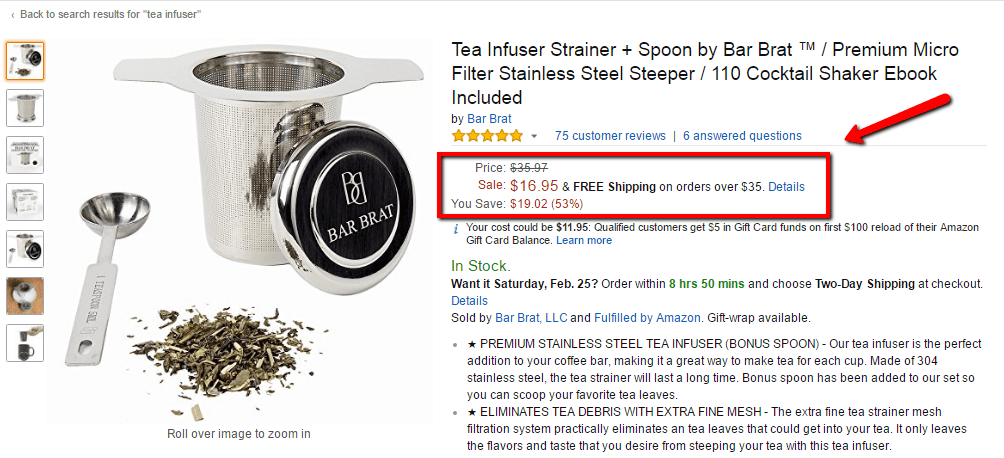
Task: Click the blue info icon beside gift card offer
Action: pyautogui.click(x=457, y=229)
